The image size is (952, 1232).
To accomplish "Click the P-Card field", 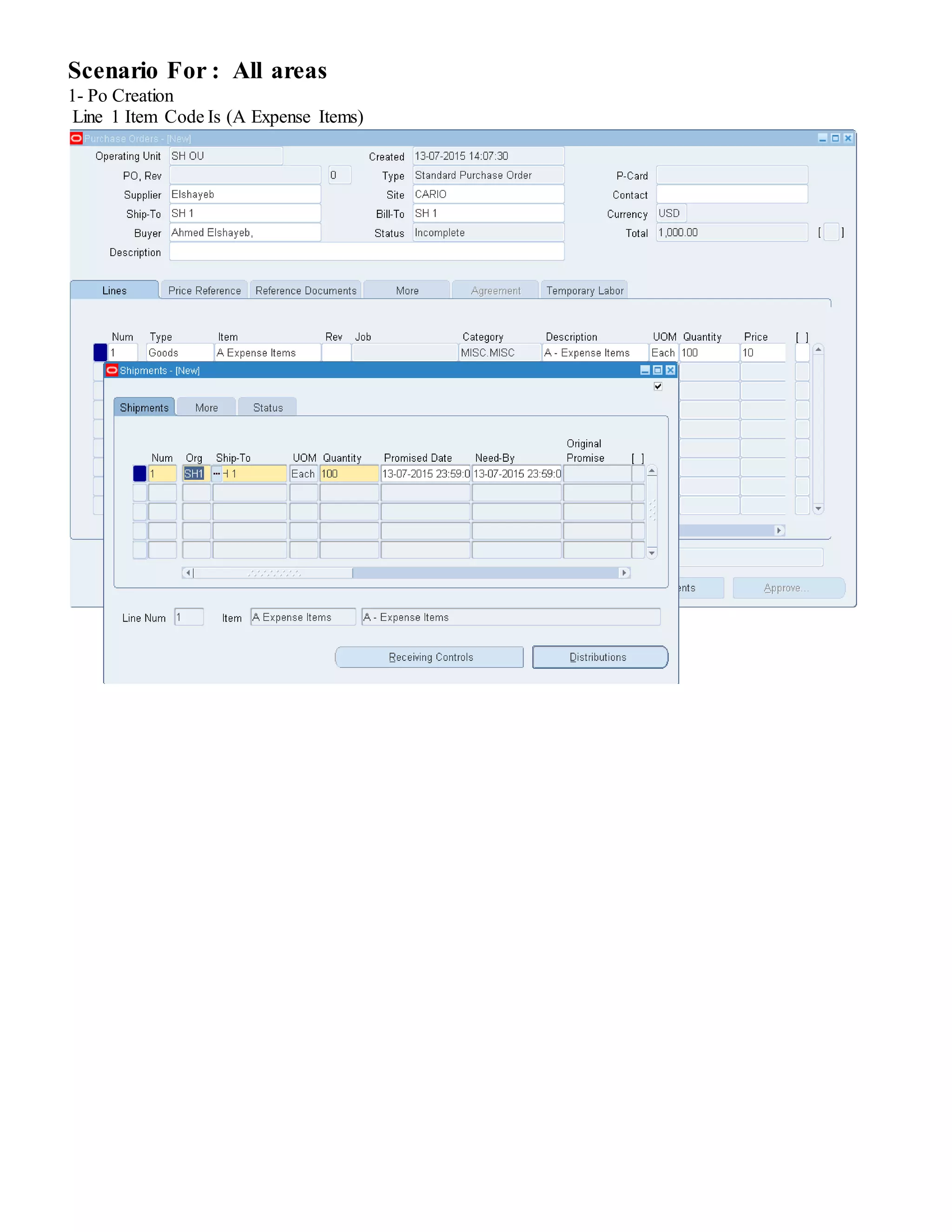I will click(x=732, y=175).
